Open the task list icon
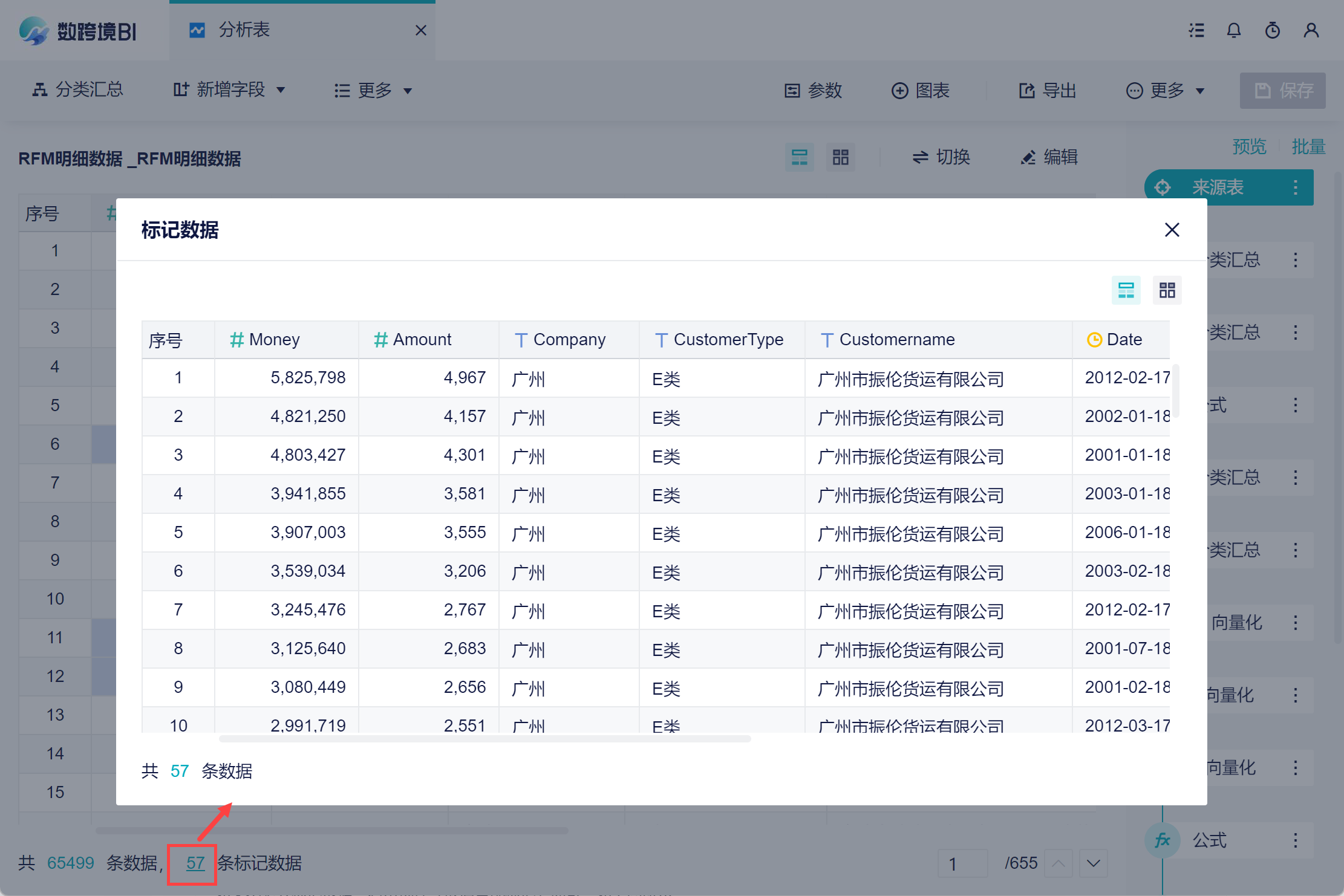The image size is (1344, 896). coord(1196,30)
